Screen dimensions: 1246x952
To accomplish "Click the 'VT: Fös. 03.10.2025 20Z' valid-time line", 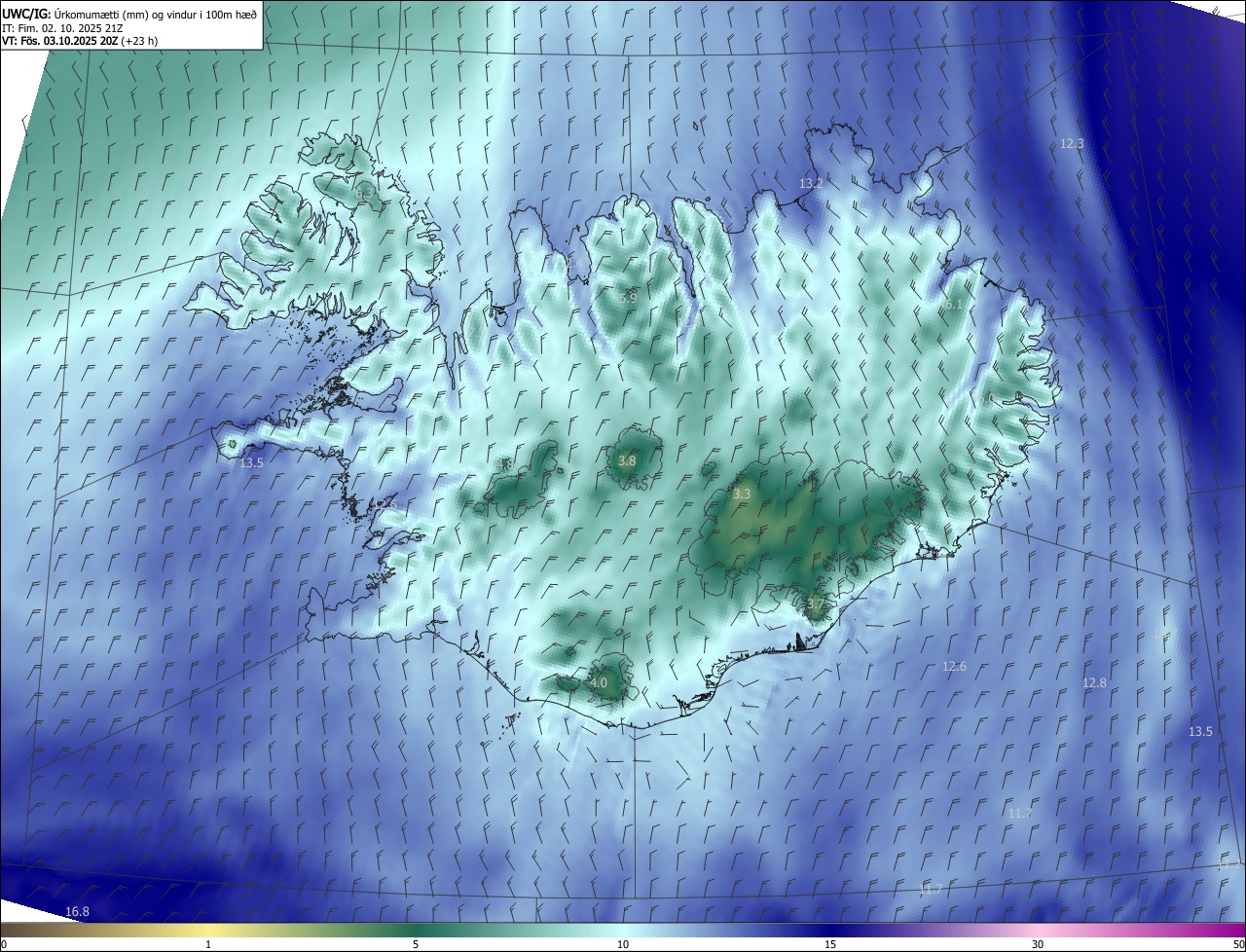I will pos(80,41).
